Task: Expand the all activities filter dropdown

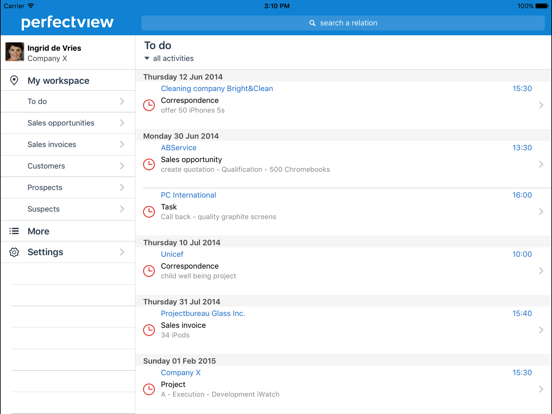Action: click(169, 58)
